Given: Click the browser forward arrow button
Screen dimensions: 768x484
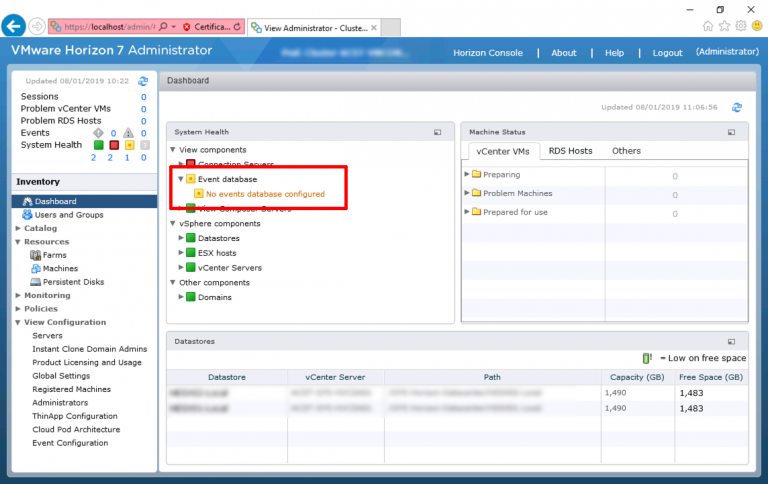Looking at the screenshot, I should click(37, 26).
